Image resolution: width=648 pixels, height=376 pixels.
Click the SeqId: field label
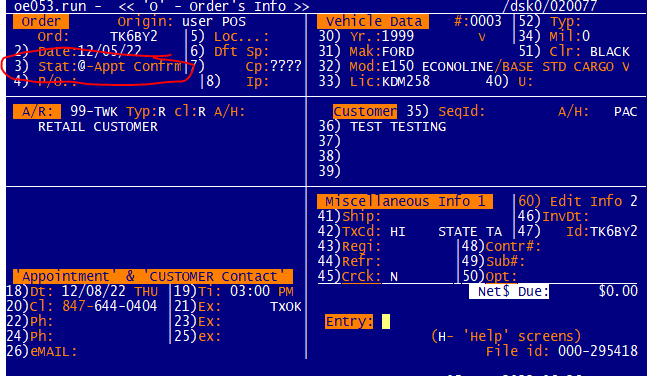point(462,112)
